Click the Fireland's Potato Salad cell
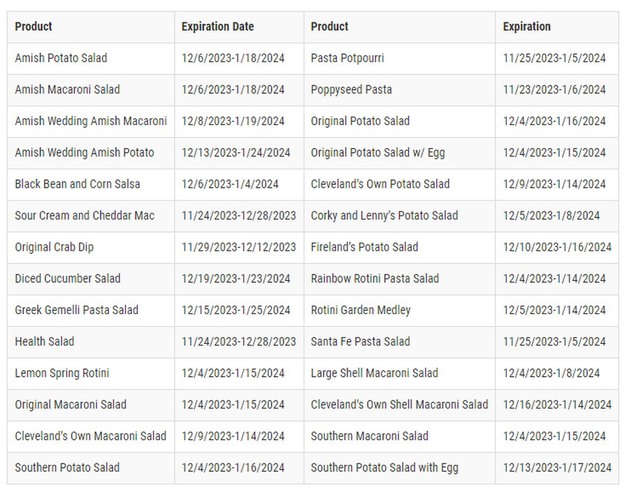This screenshot has height=492, width=625. [x=364, y=248]
